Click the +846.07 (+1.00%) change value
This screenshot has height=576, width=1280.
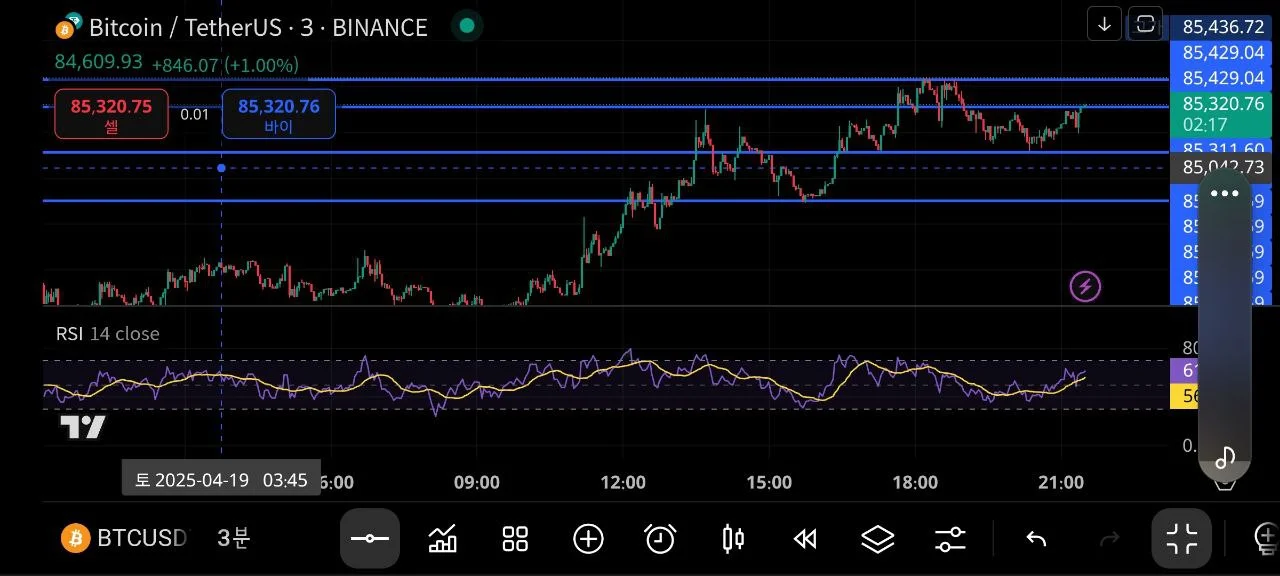tap(225, 65)
